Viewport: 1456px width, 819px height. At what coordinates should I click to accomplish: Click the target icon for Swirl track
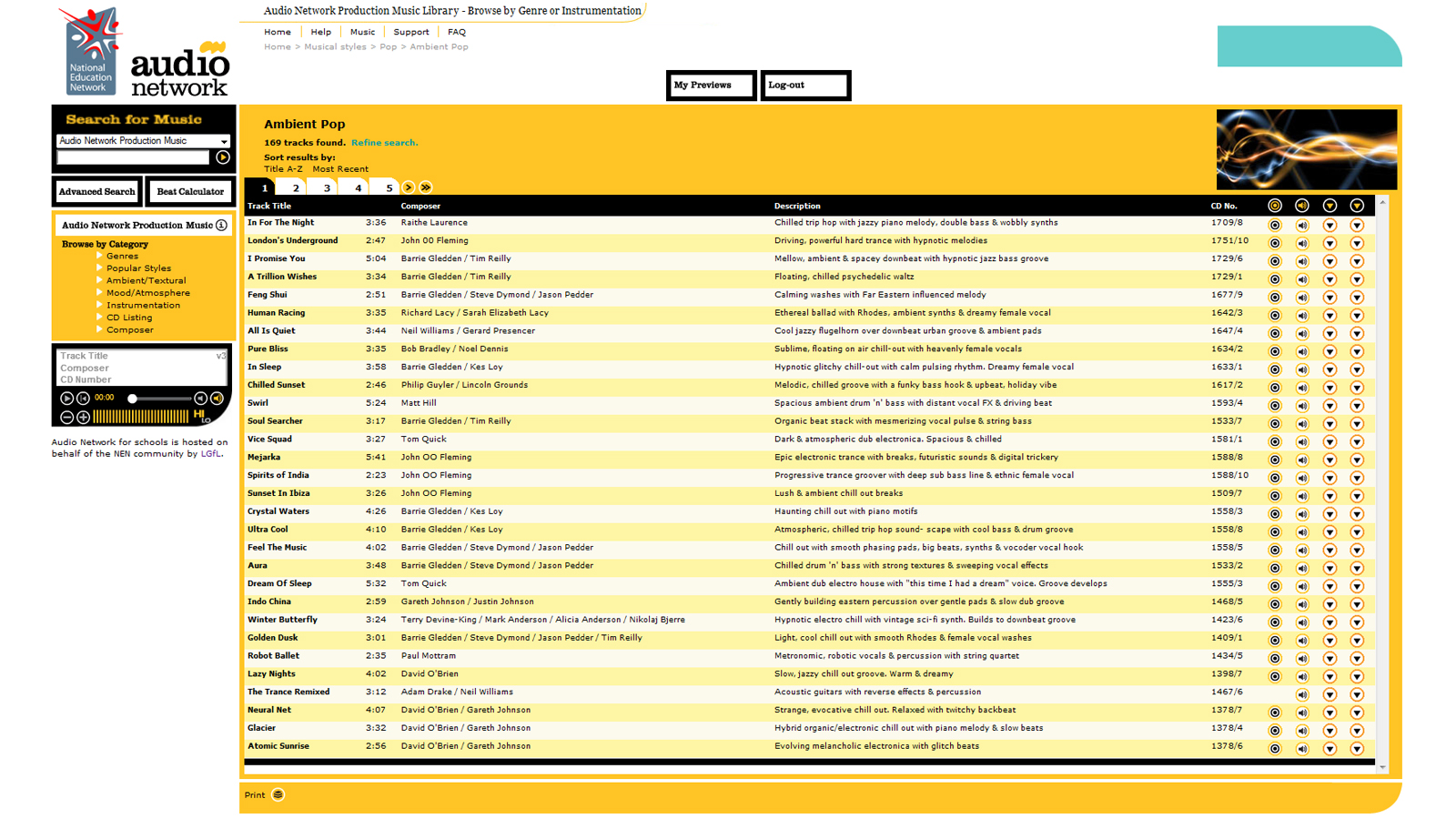click(1275, 406)
